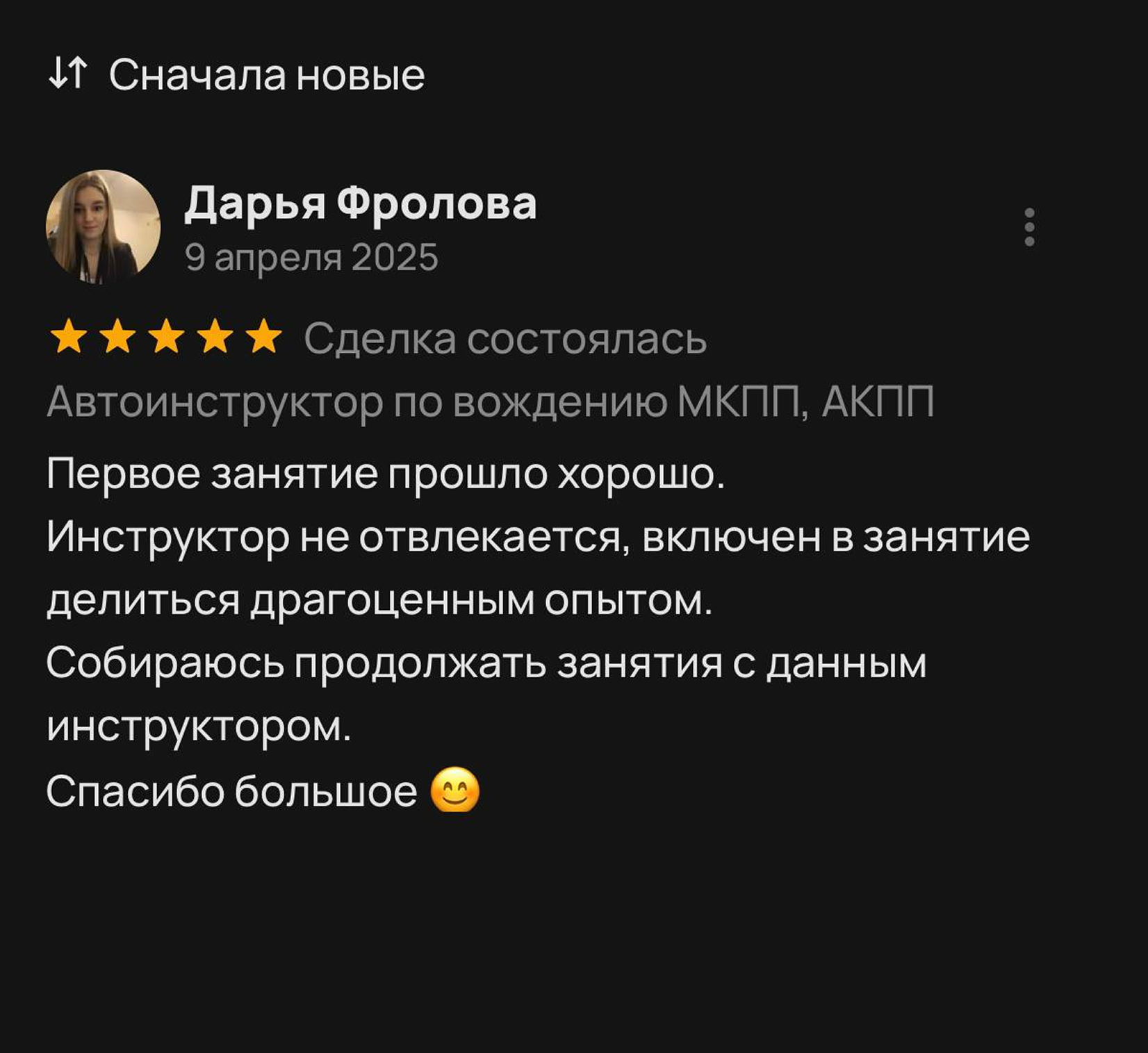Click the smiling emoji after "Спасибо большое"
Viewport: 1148px width, 1053px height.
tap(455, 790)
